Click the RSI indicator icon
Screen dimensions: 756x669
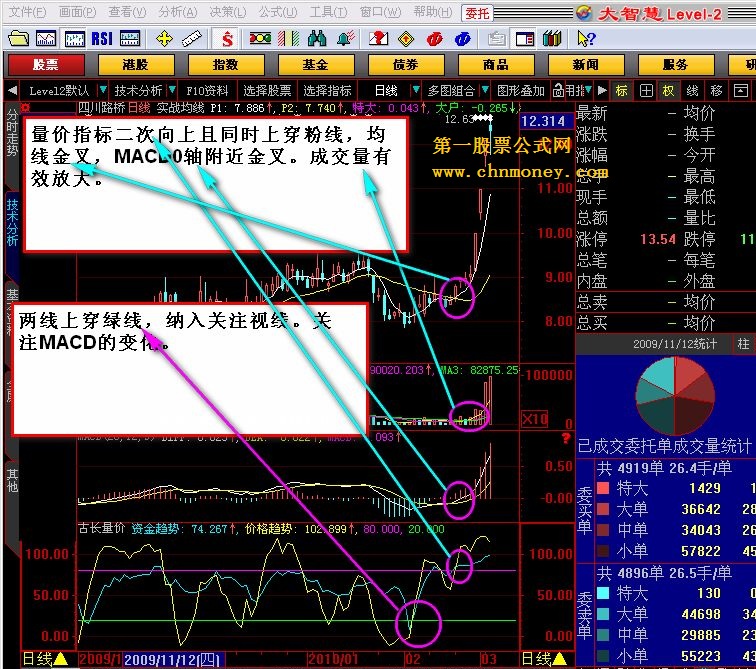coord(102,39)
